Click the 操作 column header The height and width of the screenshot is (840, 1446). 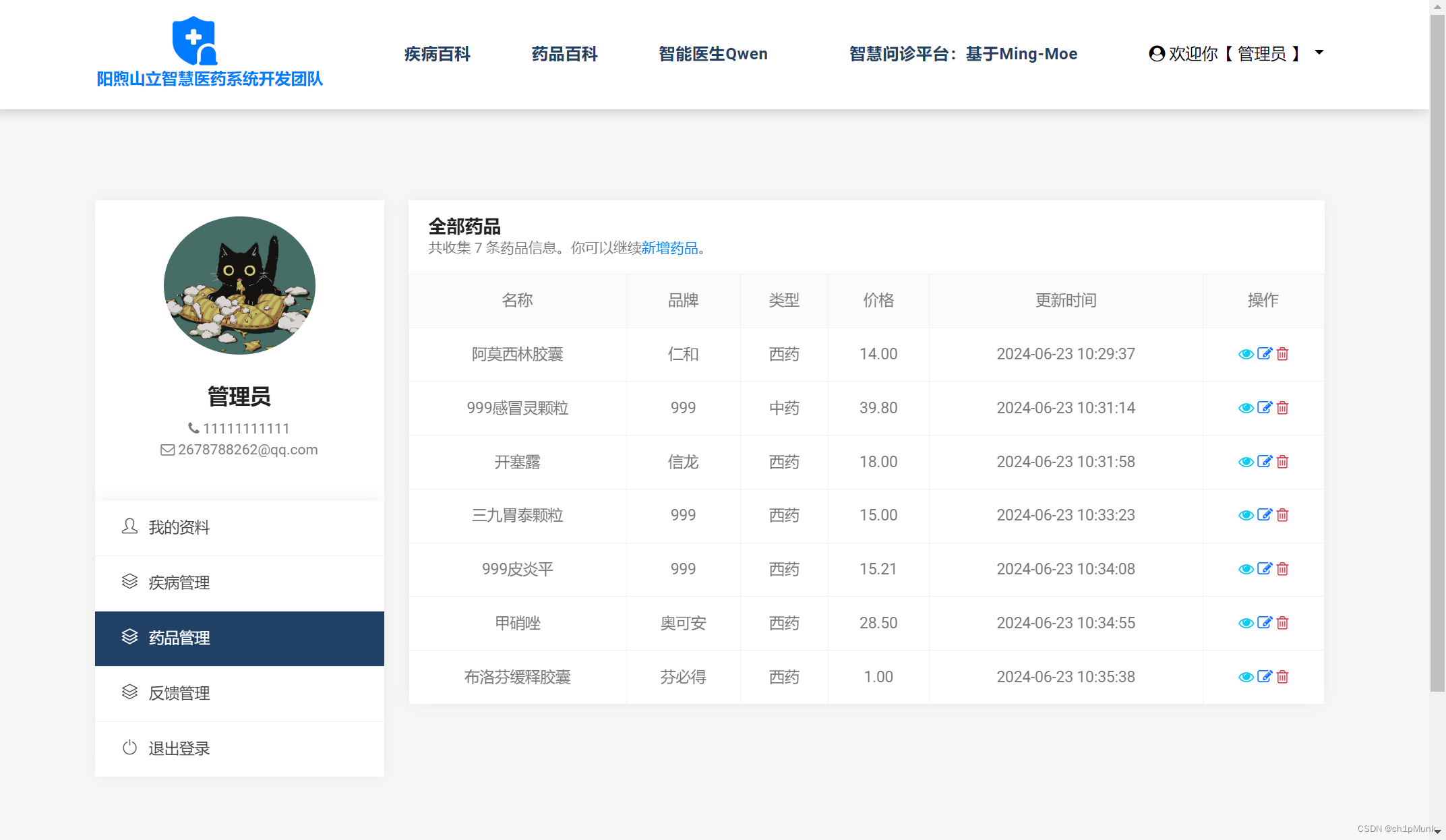(1263, 301)
